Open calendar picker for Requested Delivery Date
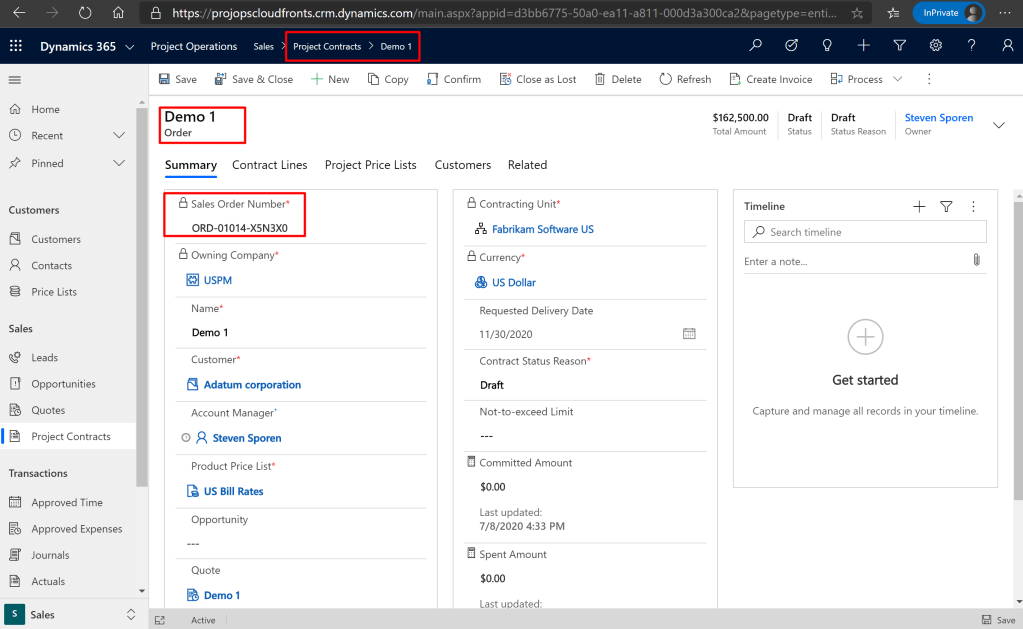The image size is (1023, 629). 689,334
